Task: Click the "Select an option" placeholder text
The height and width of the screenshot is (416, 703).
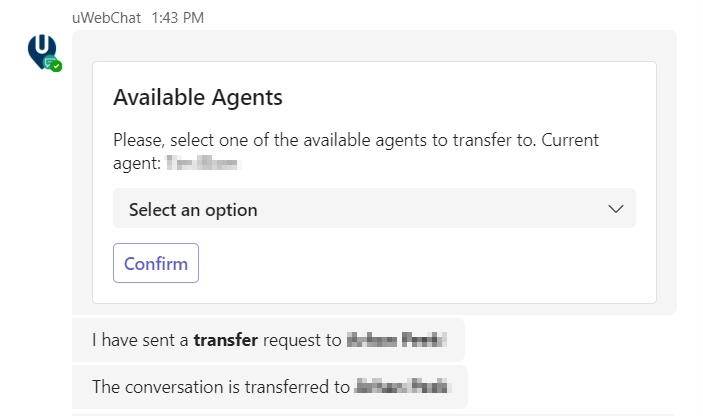Action: (x=193, y=210)
